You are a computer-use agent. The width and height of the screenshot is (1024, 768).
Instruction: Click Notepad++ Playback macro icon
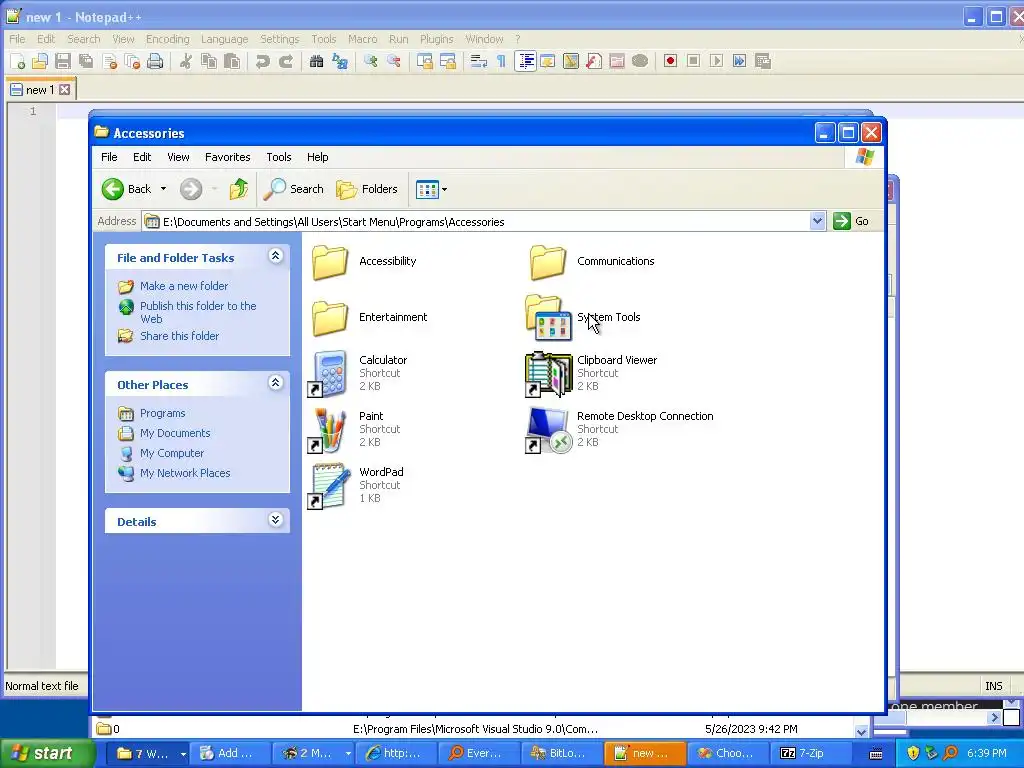pos(716,61)
